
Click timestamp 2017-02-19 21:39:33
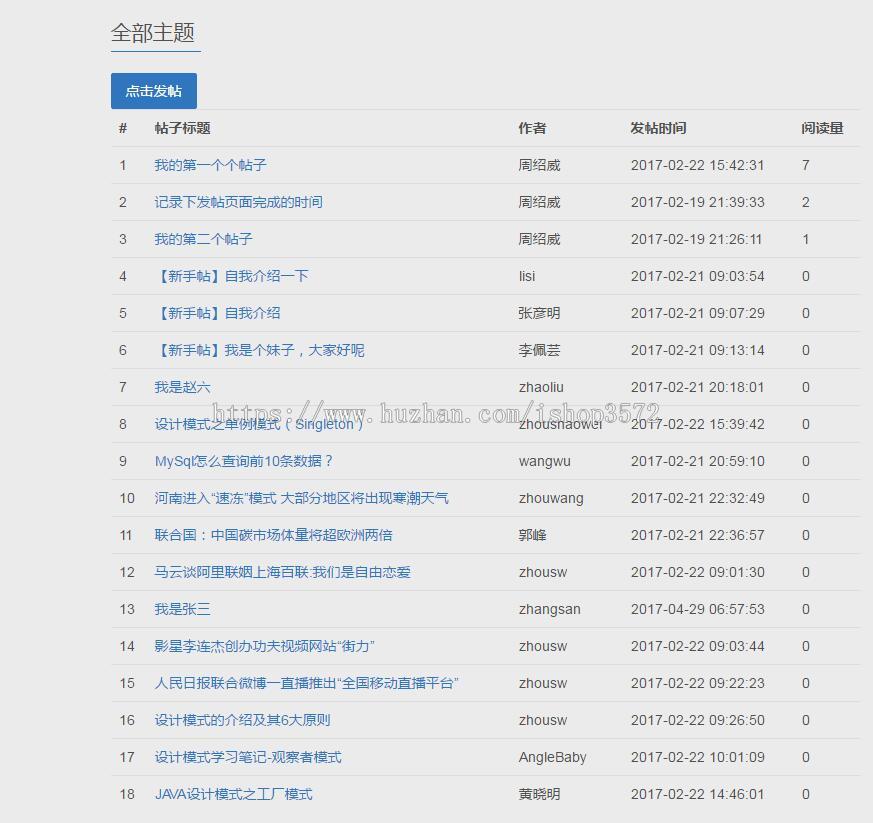(697, 202)
